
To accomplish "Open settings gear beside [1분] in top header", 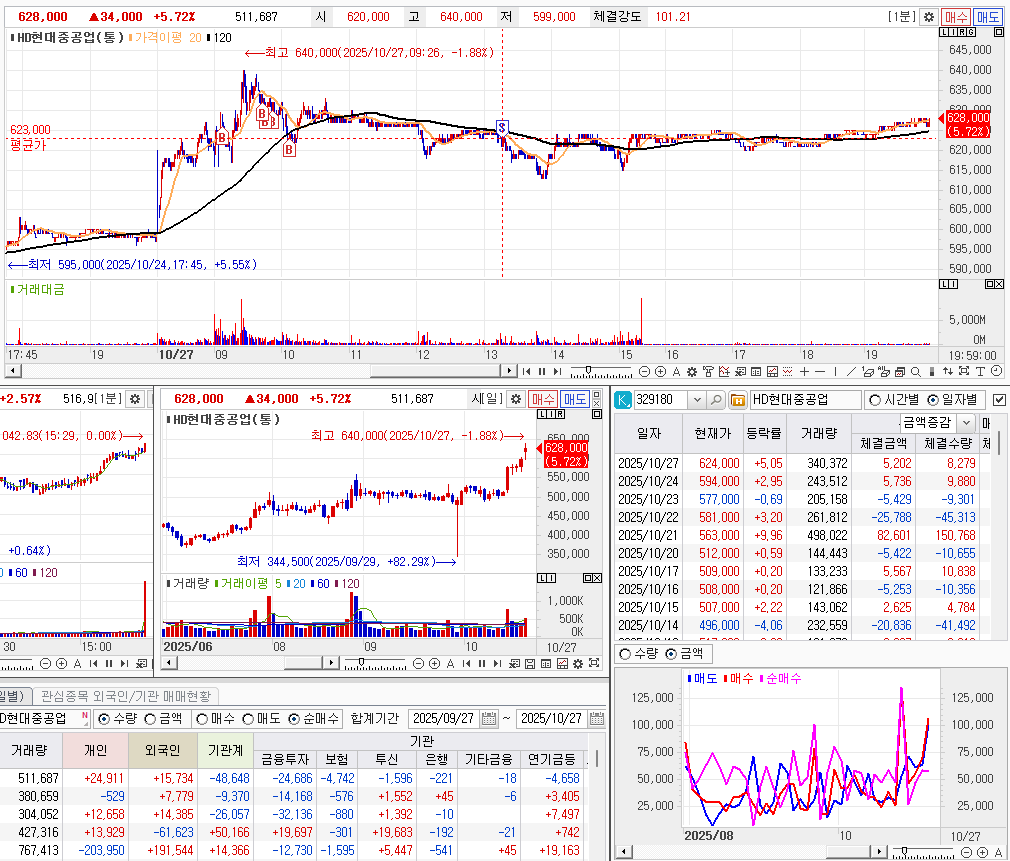I will click(928, 17).
